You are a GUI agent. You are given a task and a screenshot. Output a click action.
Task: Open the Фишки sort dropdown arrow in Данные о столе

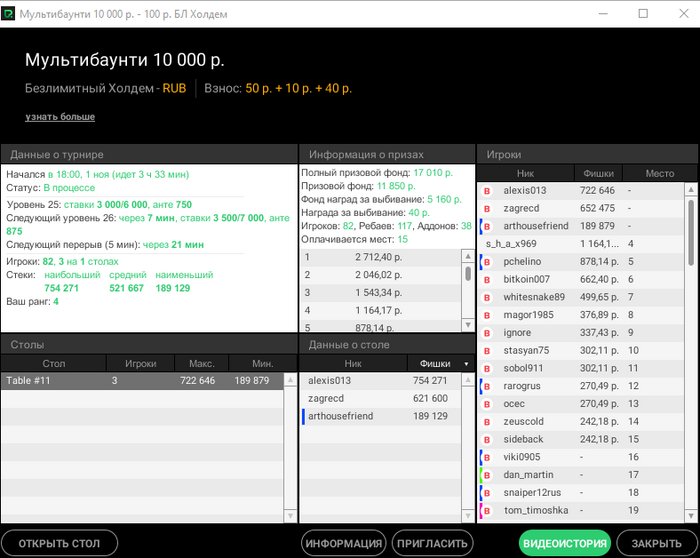coord(466,364)
